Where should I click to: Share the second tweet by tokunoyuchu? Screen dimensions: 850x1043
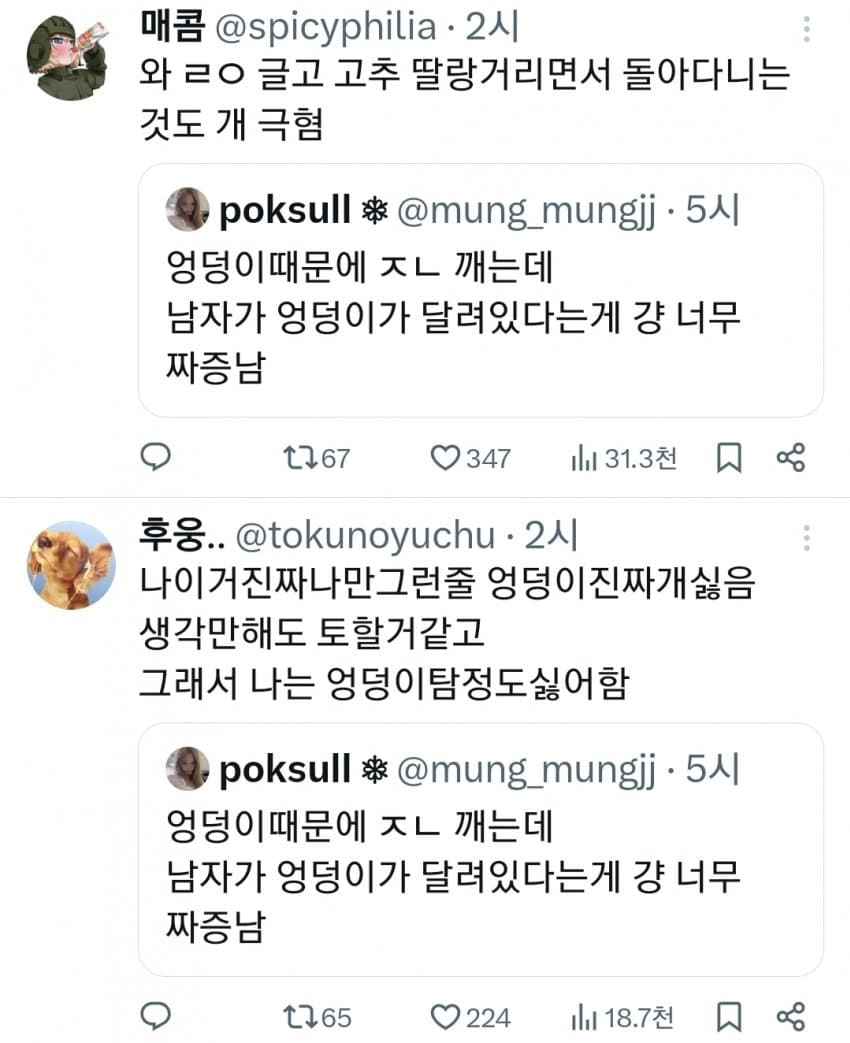click(791, 1017)
